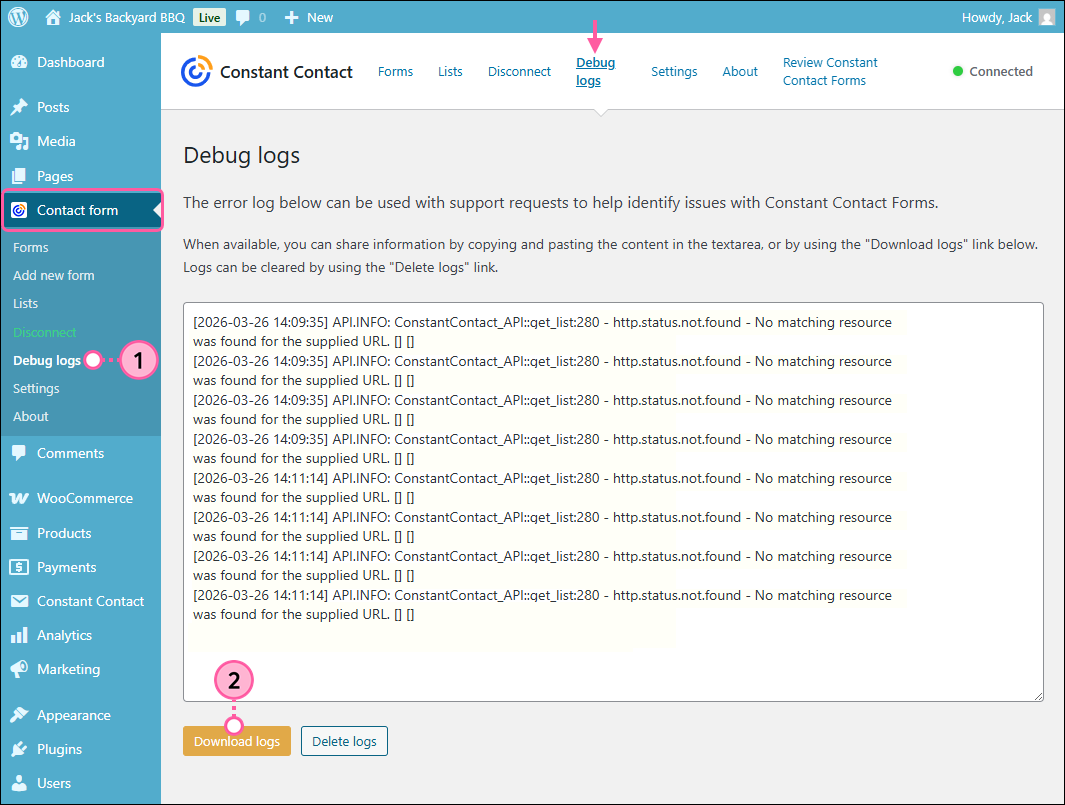Select the Lists tab in the plugin header
This screenshot has width=1065, height=805.
[x=450, y=71]
